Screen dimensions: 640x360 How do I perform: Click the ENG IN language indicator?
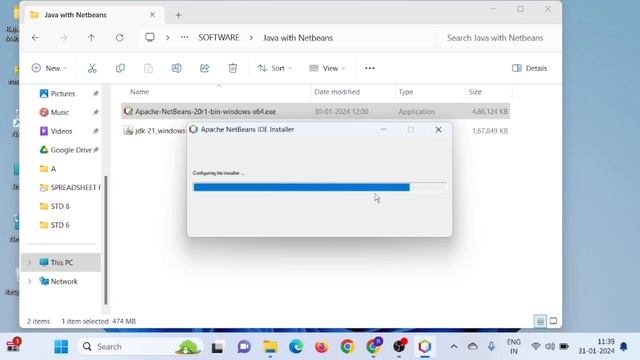(x=513, y=347)
